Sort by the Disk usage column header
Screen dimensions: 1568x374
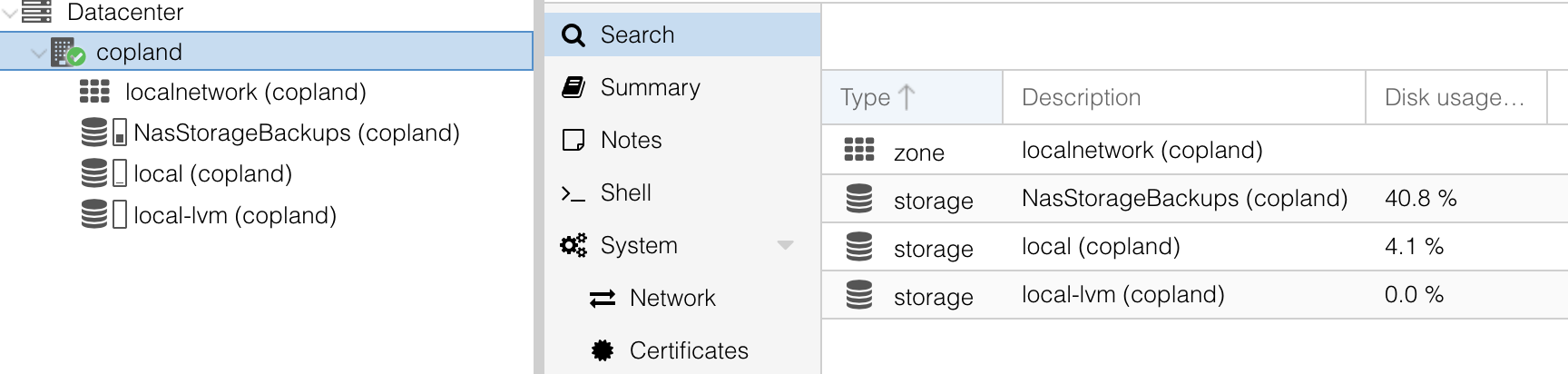point(1455,97)
